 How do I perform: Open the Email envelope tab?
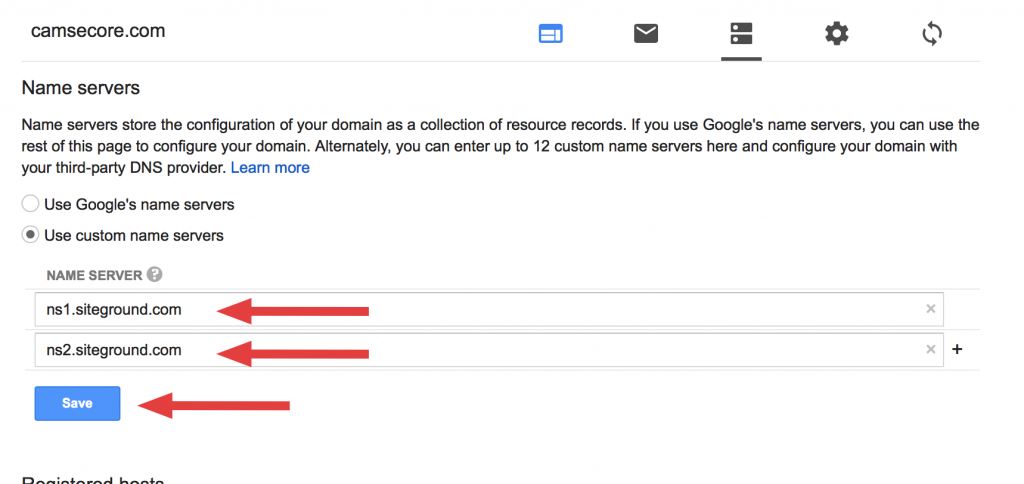646,33
